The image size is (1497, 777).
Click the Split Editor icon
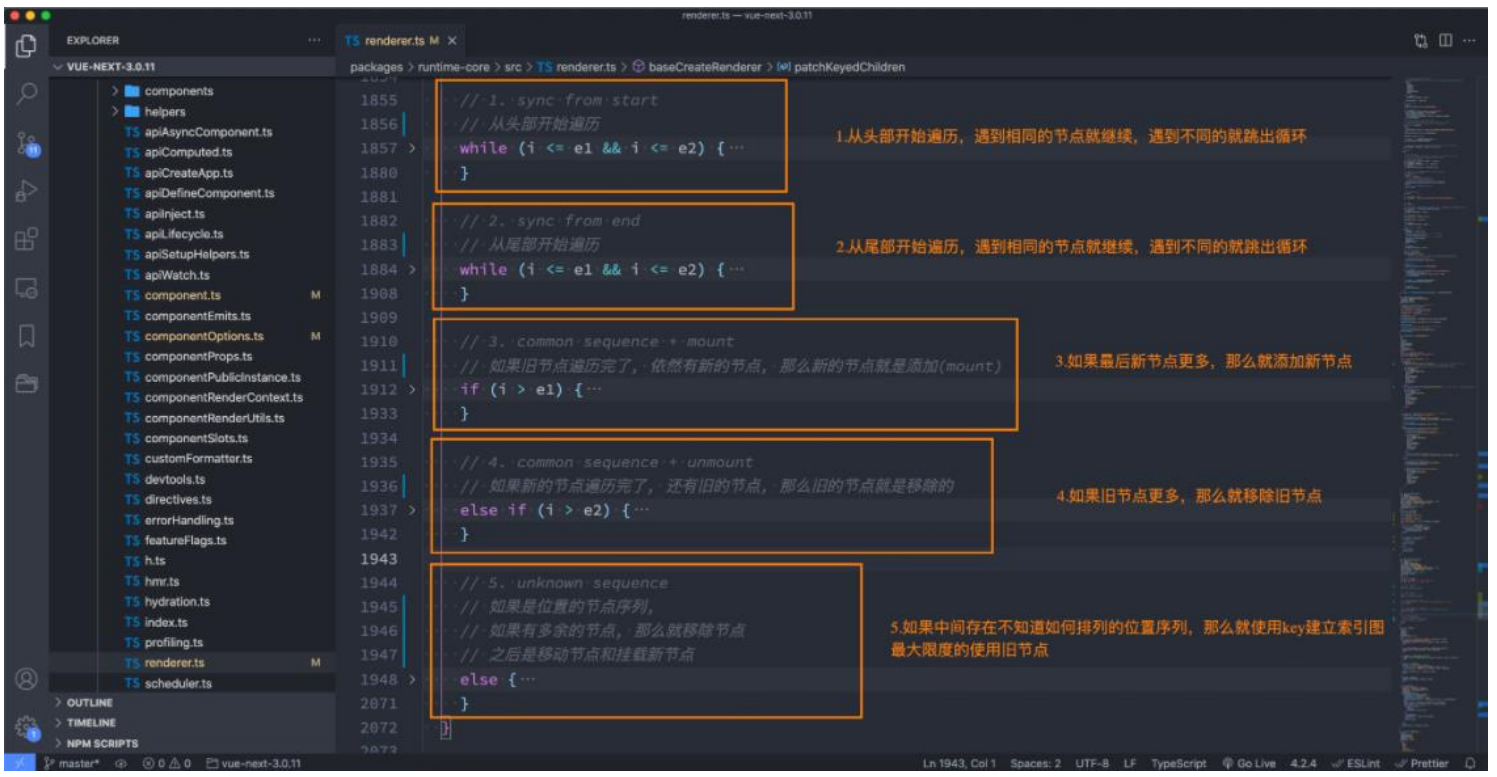1445,41
